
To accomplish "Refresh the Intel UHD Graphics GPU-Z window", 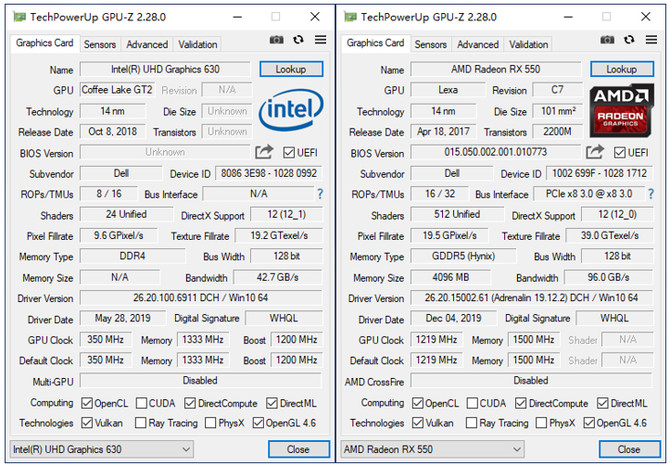I will (x=298, y=40).
